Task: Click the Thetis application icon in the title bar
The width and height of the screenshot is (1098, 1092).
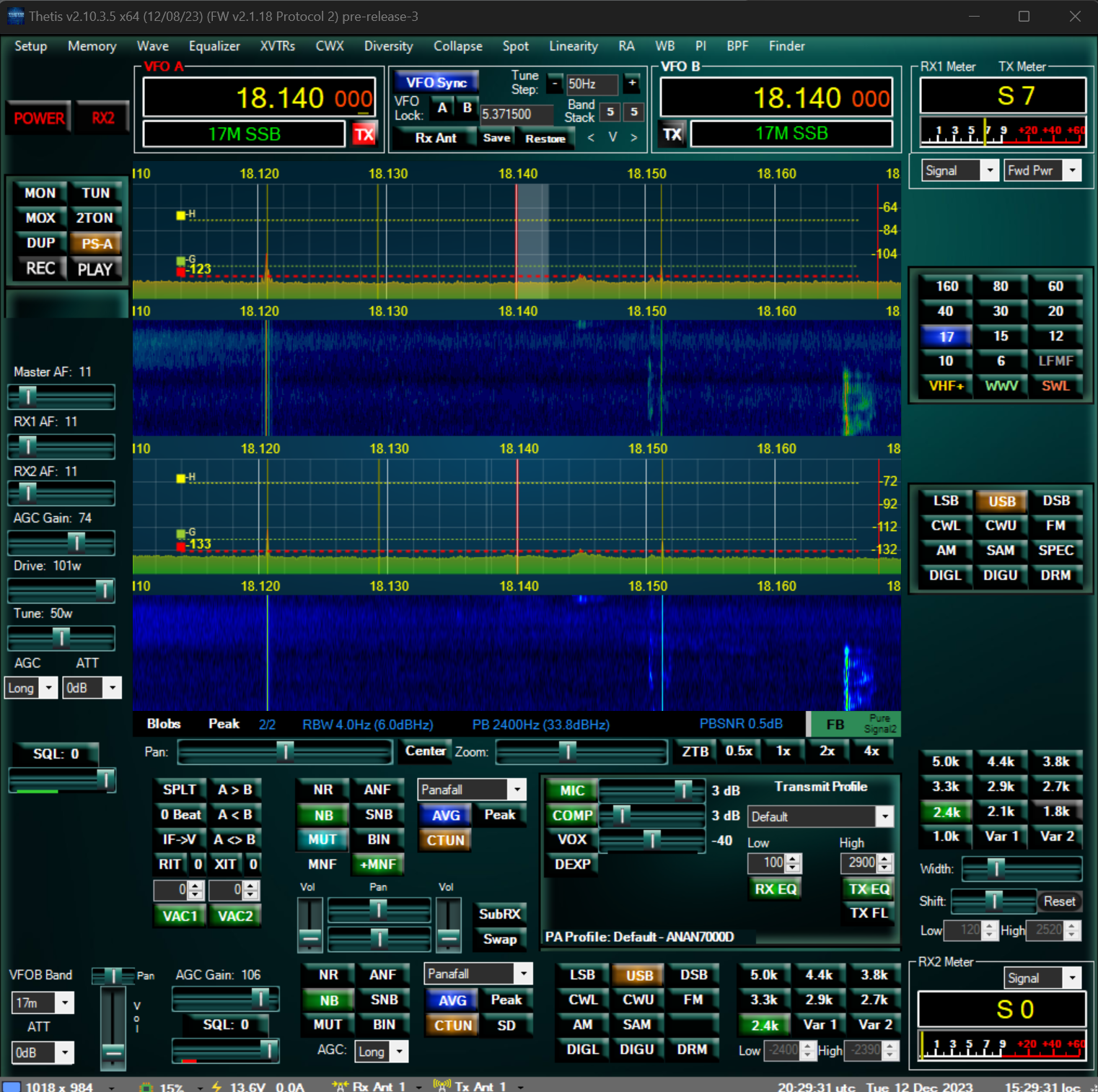Action: click(14, 16)
